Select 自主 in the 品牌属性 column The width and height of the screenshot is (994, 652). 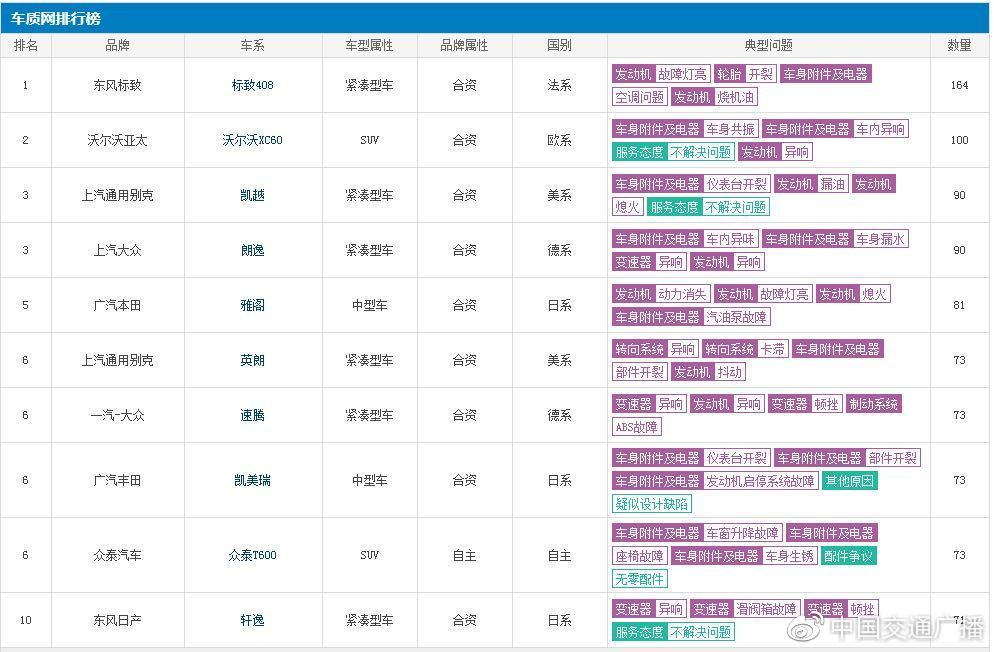(x=465, y=555)
